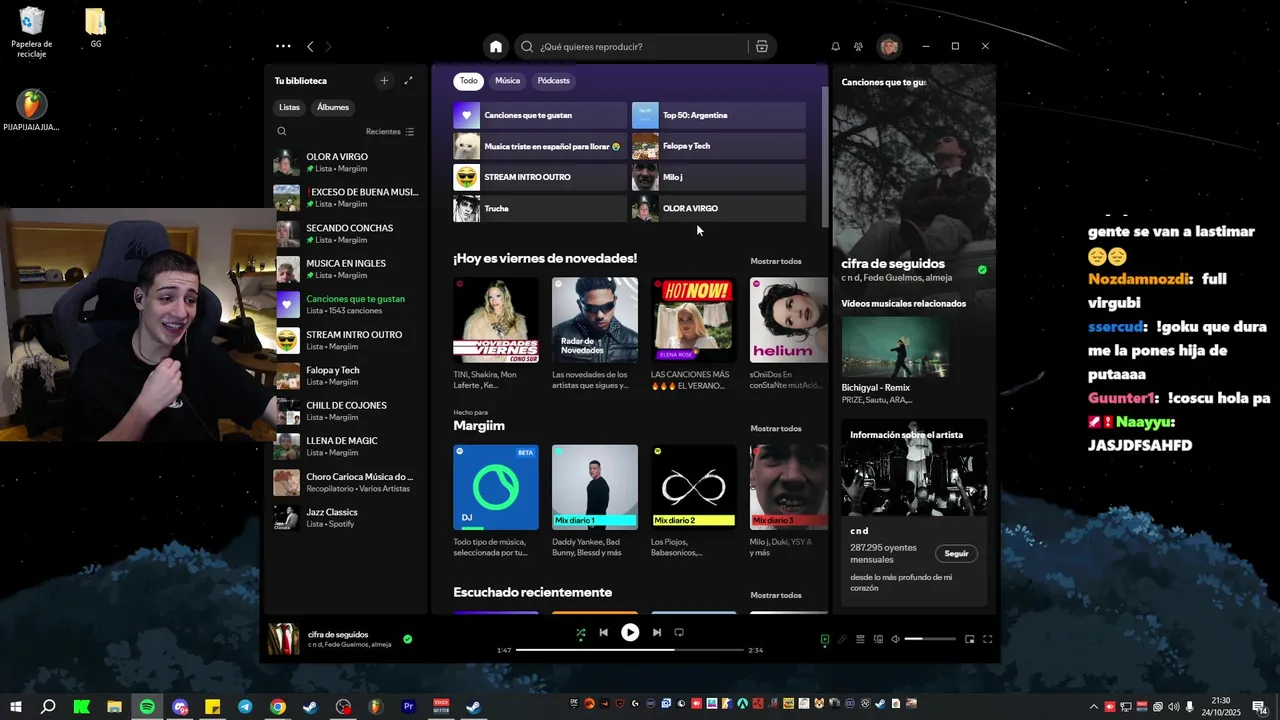Toggle the Now Playing view icon
The height and width of the screenshot is (720, 1280).
(825, 639)
